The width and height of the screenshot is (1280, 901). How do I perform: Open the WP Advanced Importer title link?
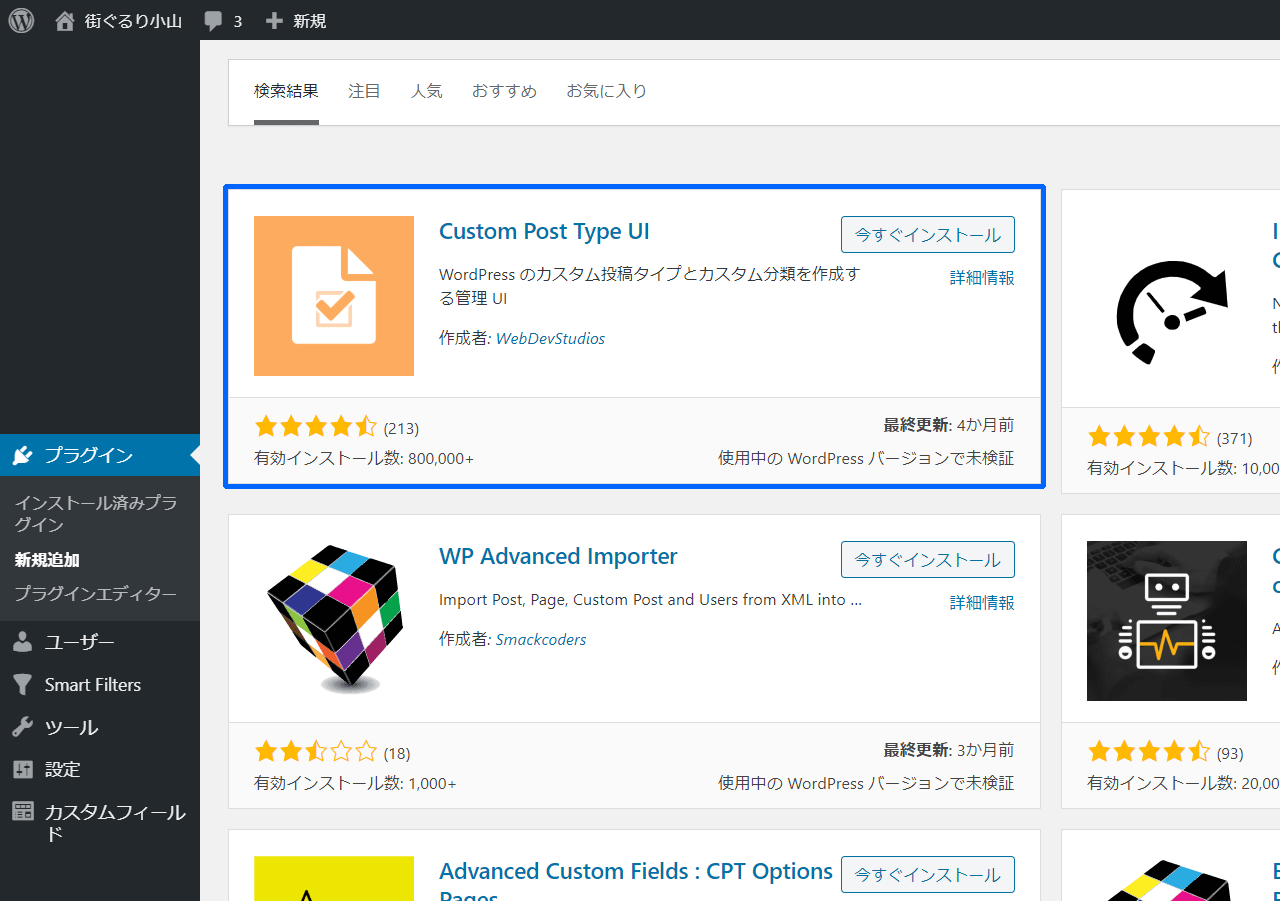[558, 556]
